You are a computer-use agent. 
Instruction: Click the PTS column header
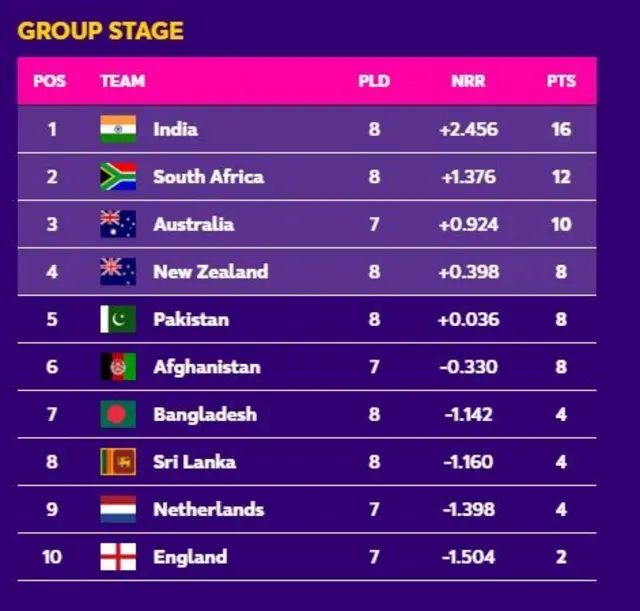[x=561, y=81]
